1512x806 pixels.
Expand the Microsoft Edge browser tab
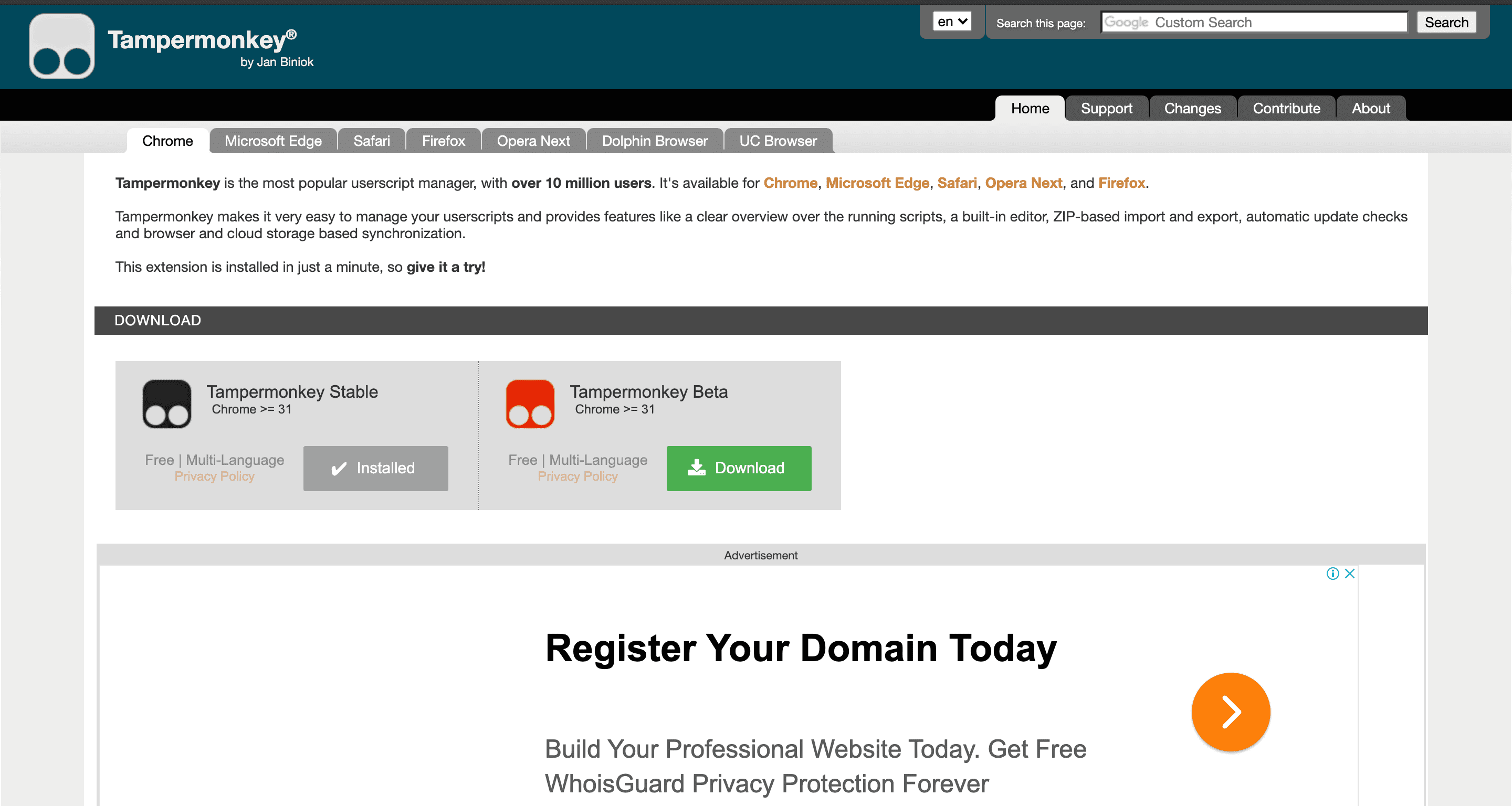coord(273,140)
